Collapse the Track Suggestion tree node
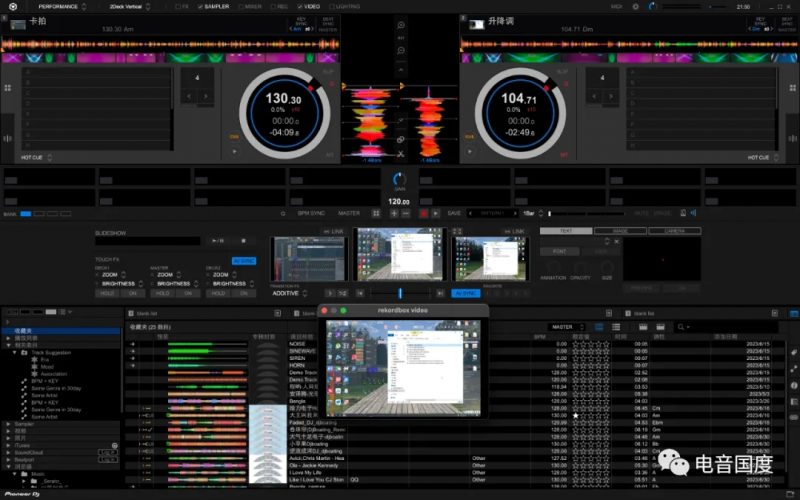 [15, 353]
